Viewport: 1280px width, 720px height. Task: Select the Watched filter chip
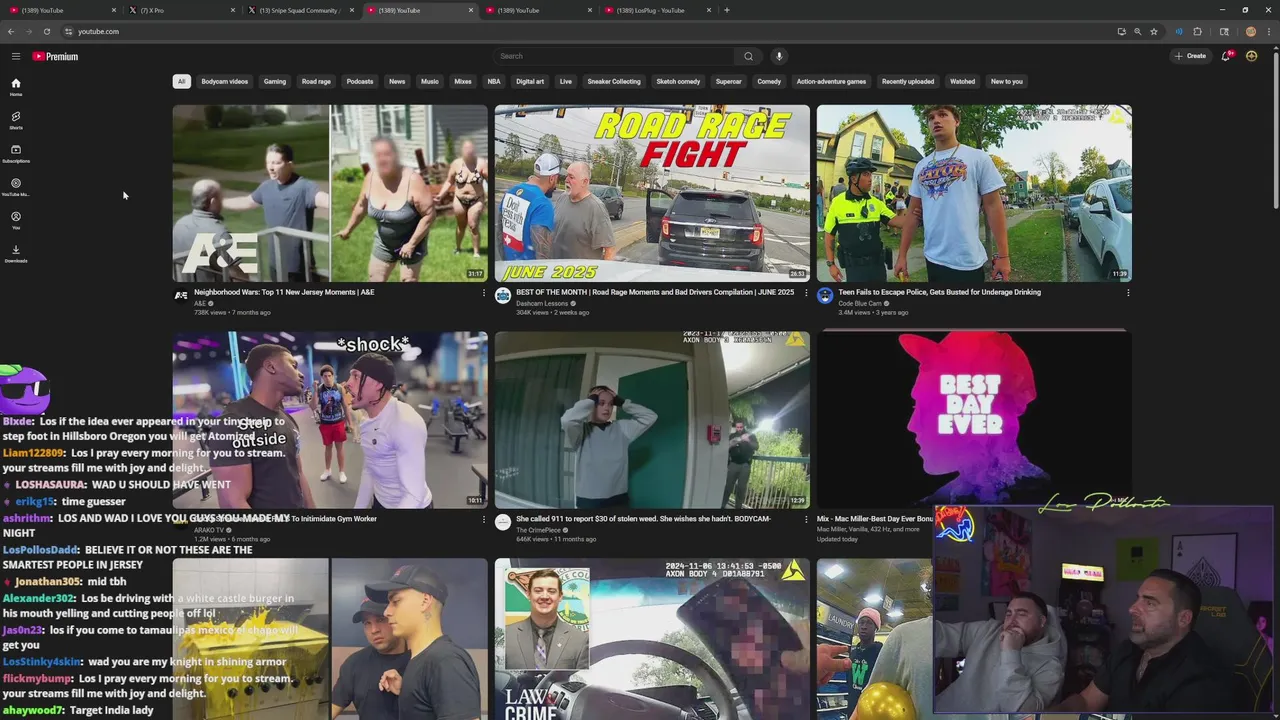point(962,81)
